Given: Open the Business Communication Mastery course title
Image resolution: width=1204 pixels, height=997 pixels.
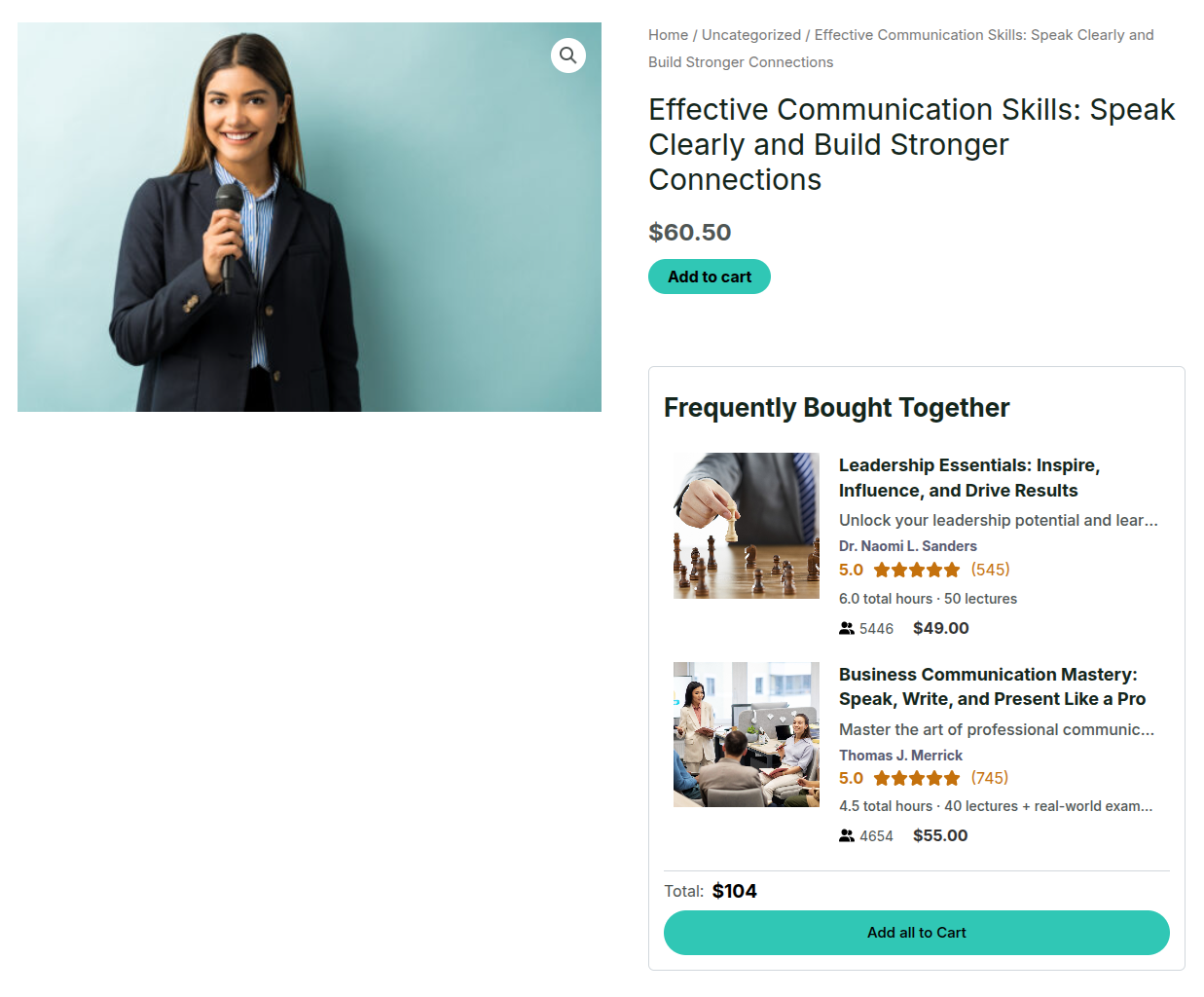Looking at the screenshot, I should pos(992,686).
